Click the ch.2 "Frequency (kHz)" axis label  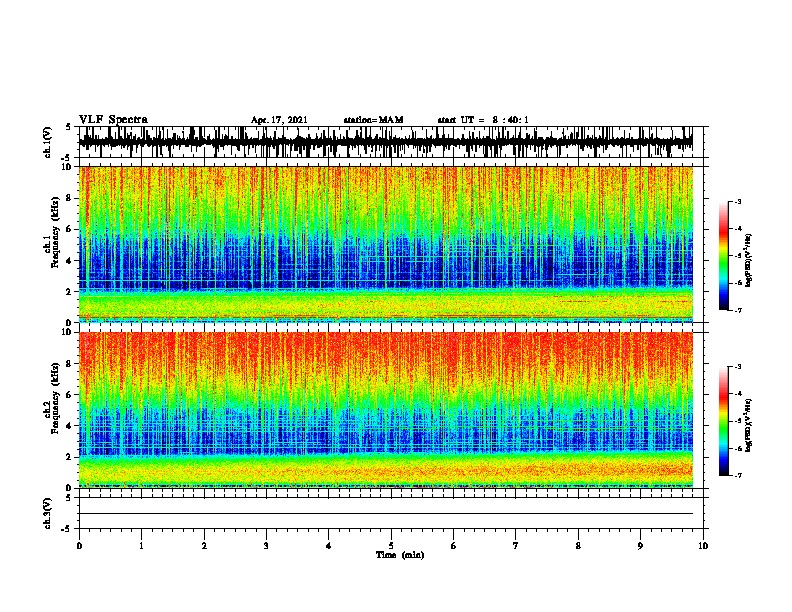coord(55,398)
